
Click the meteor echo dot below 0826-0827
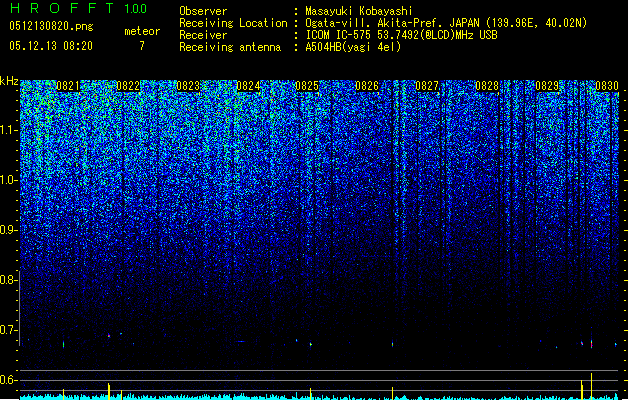[x=392, y=344]
